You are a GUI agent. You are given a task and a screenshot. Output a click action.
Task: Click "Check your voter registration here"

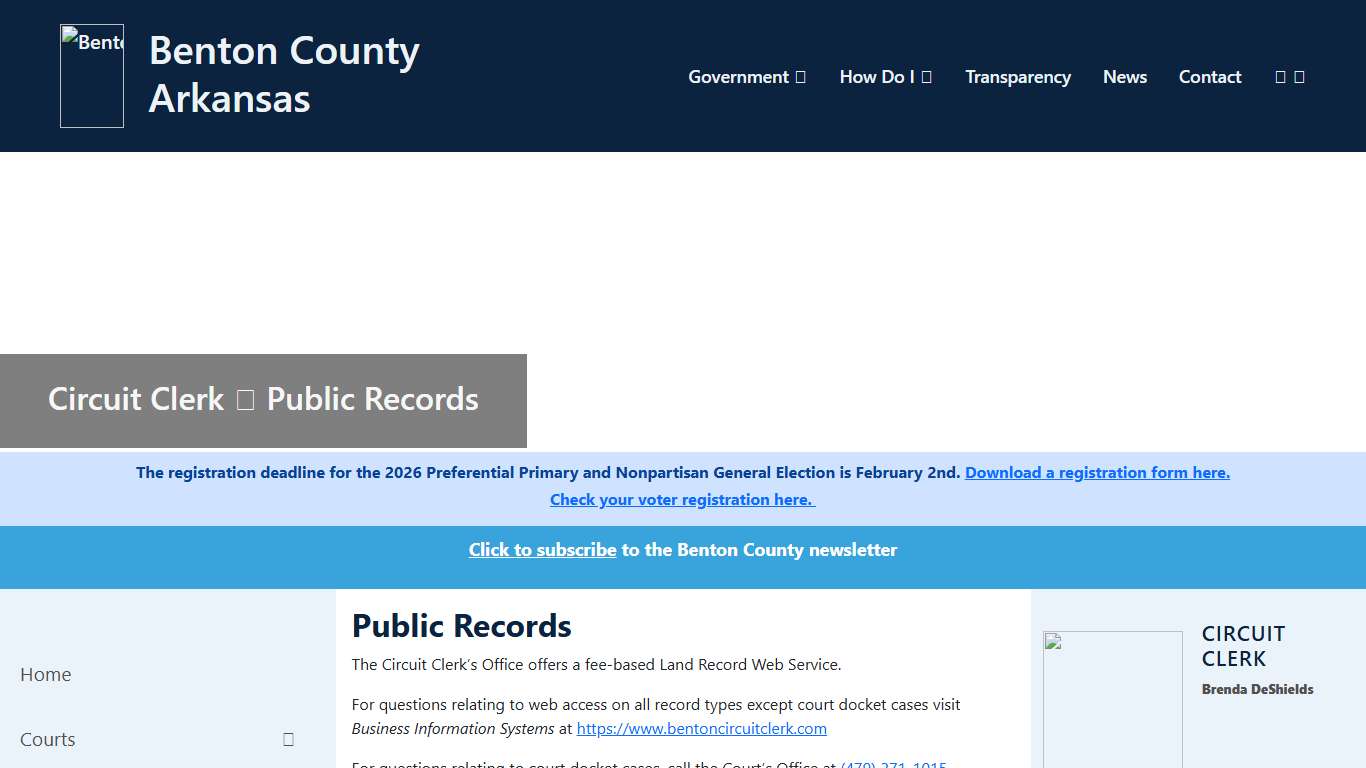pyautogui.click(x=682, y=499)
